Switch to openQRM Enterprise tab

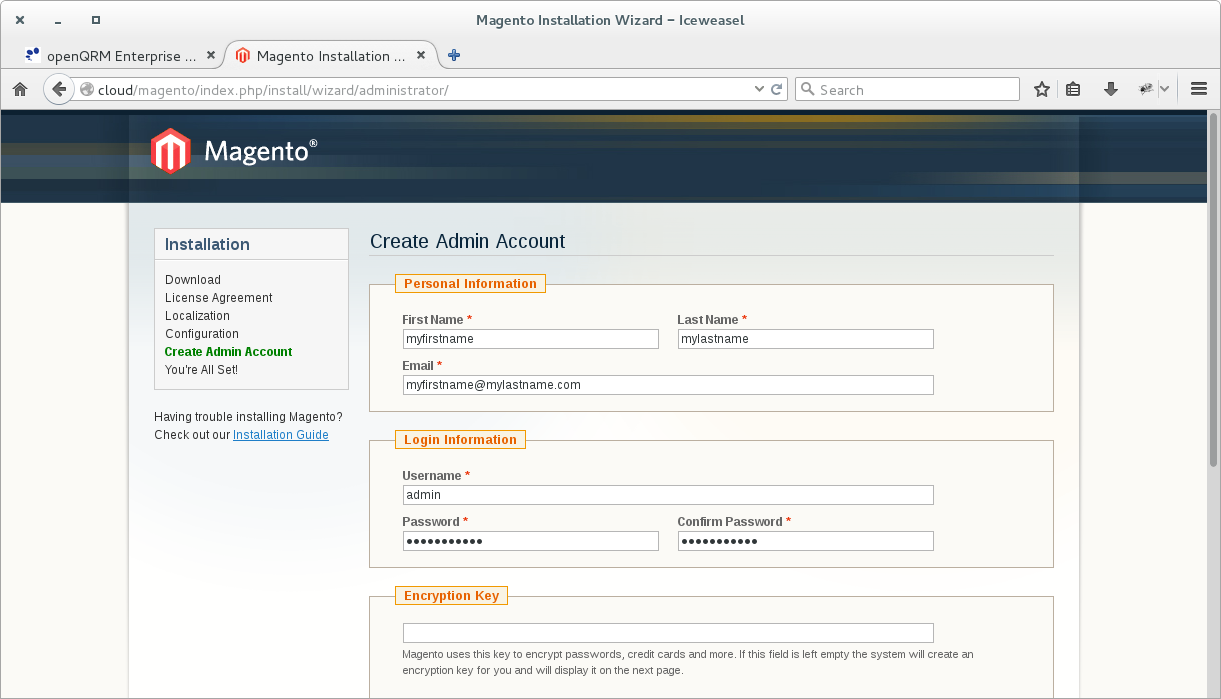click(122, 56)
